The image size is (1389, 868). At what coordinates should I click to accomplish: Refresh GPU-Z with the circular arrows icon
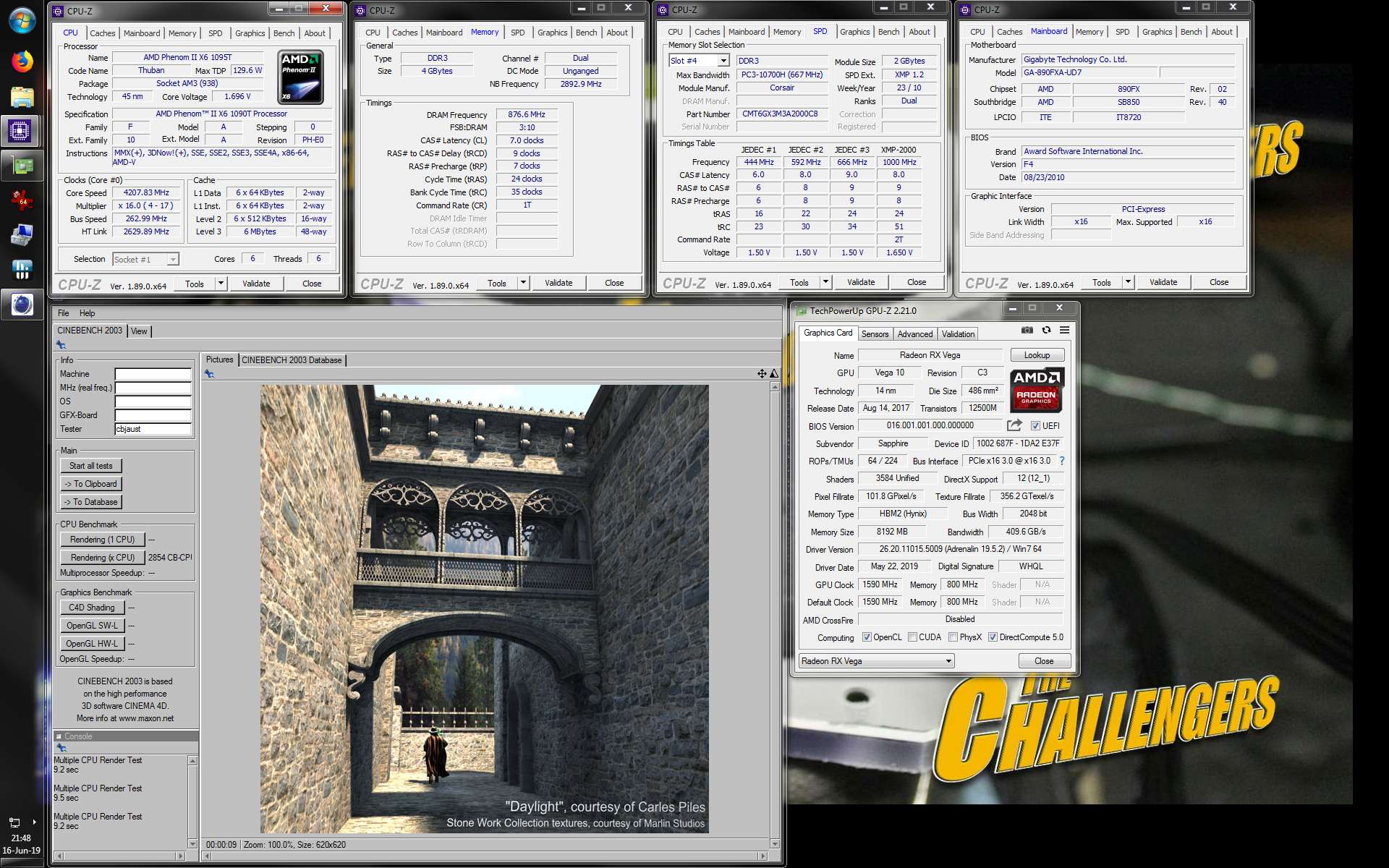pos(1046,330)
